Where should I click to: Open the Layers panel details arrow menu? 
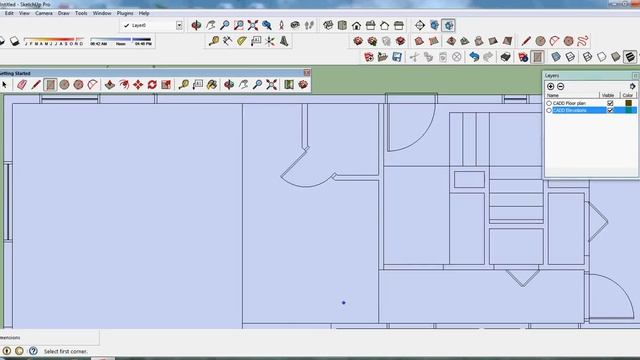(632, 87)
